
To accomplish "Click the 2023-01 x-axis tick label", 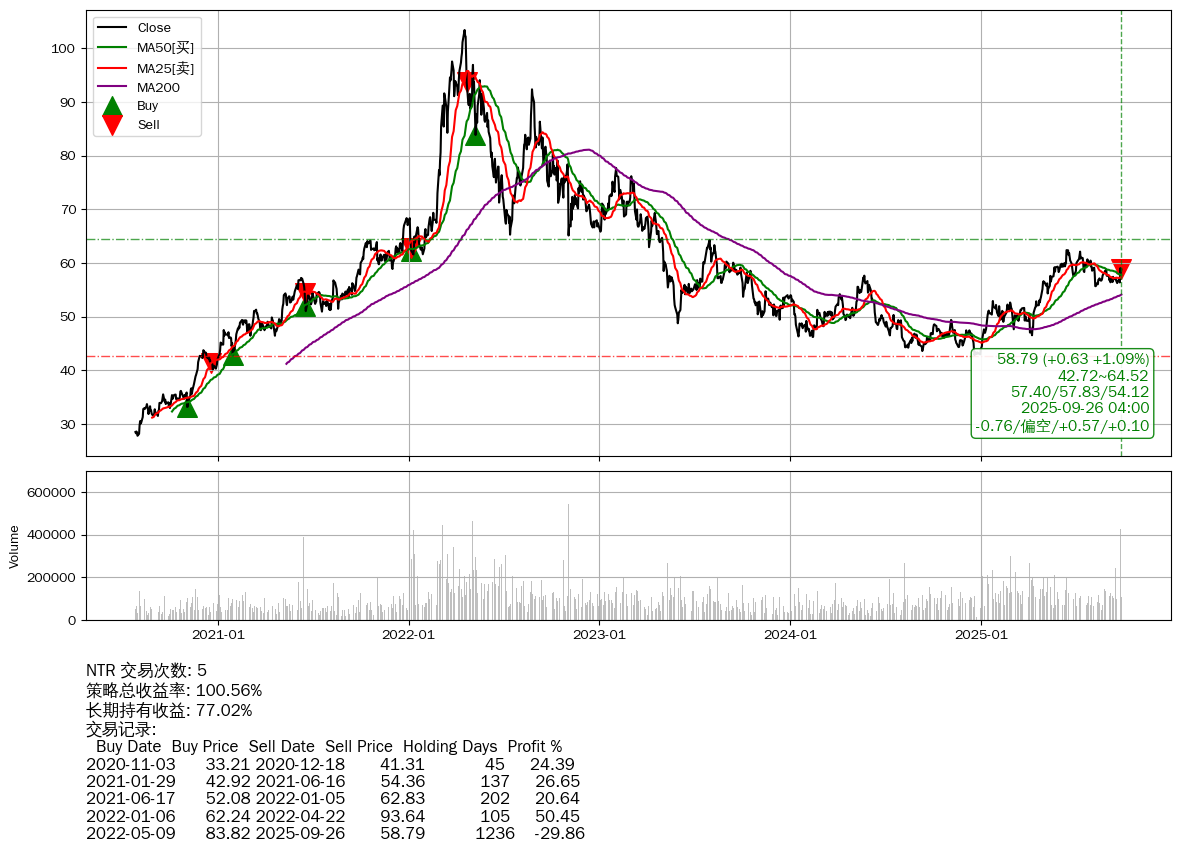I will click(600, 633).
